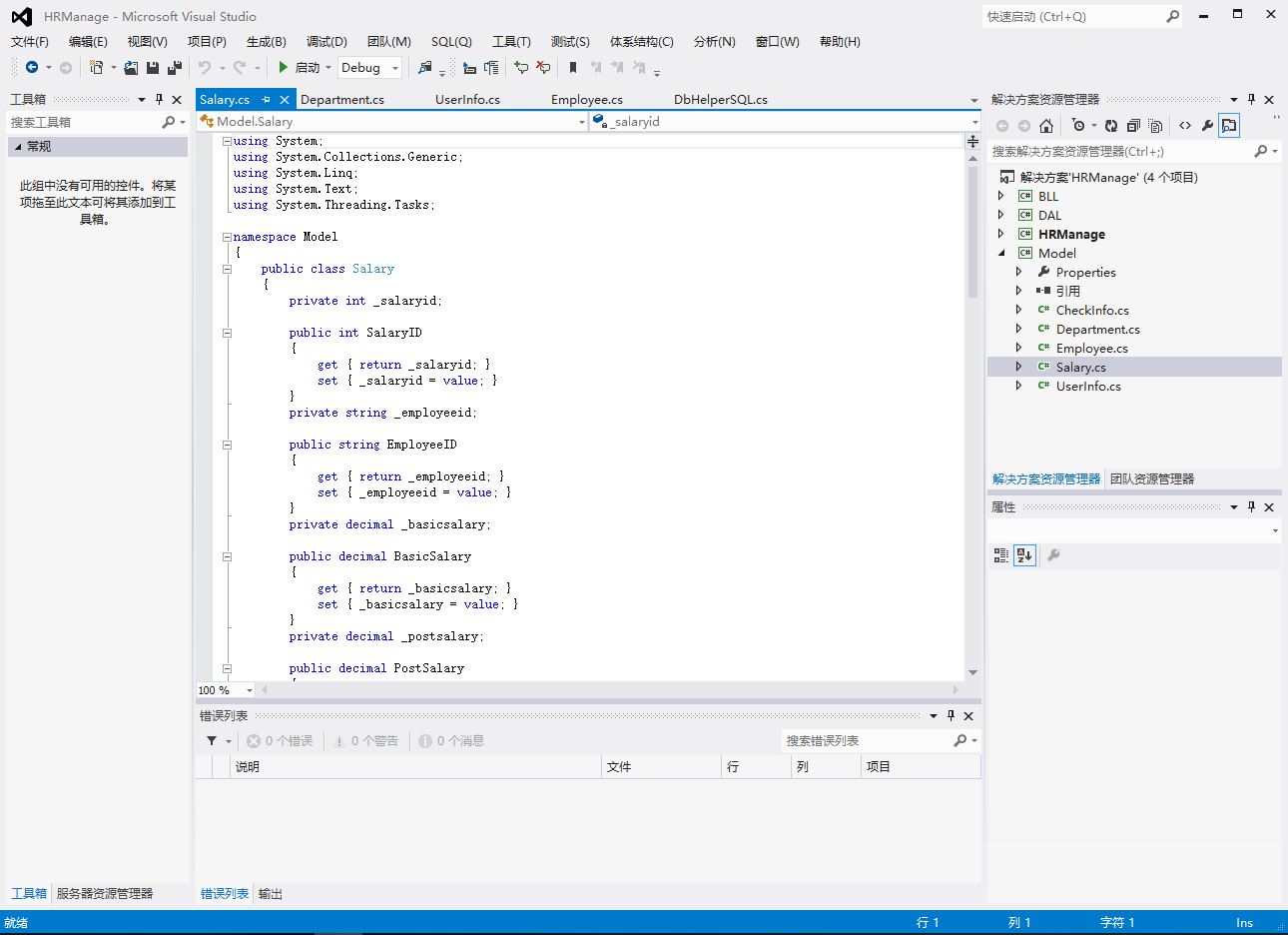1288x935 pixels.
Task: Close the Salary.cs tab
Action: (285, 100)
